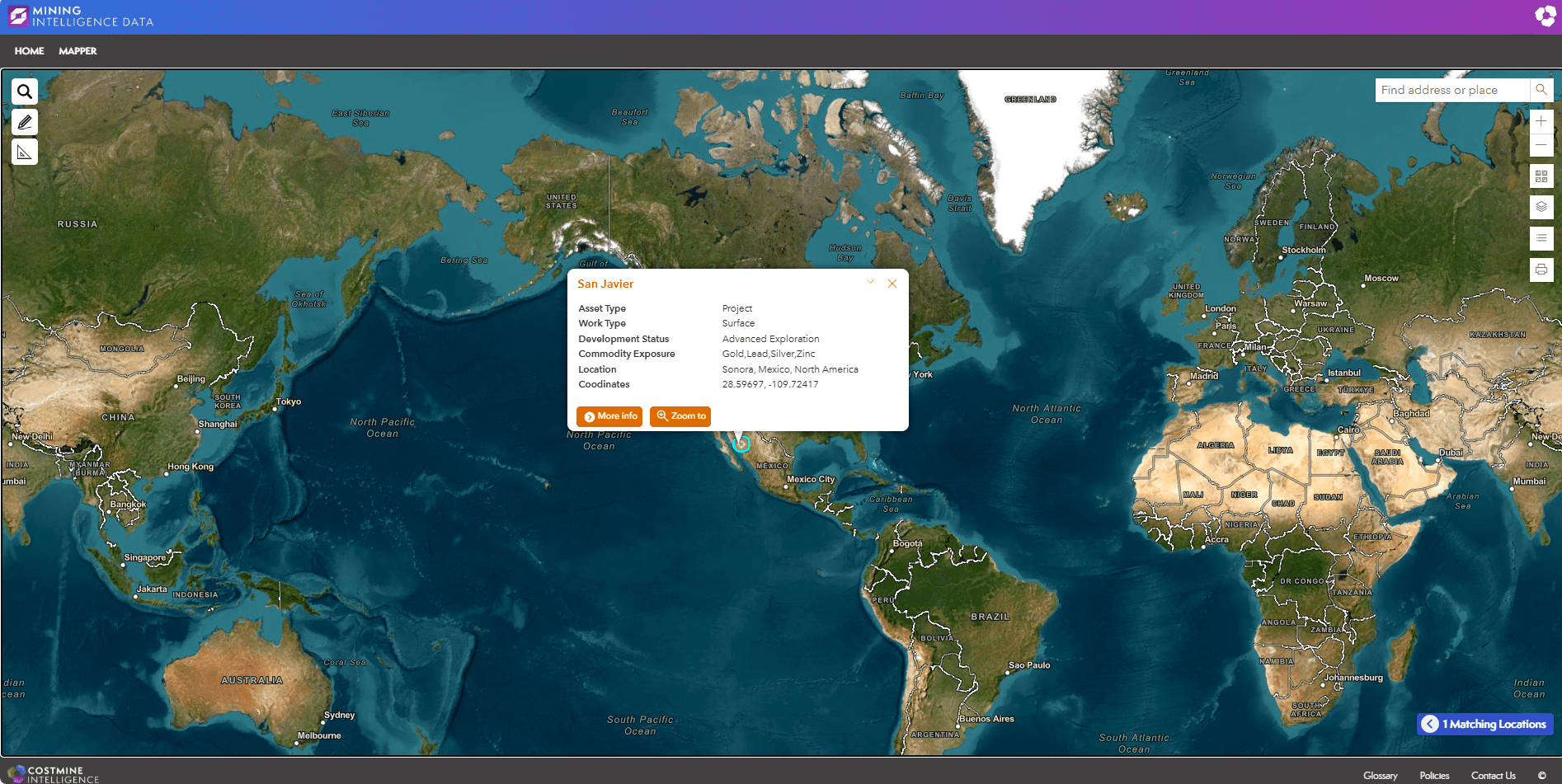Image resolution: width=1562 pixels, height=784 pixels.
Task: Click the Zoom to button
Action: [x=680, y=416]
